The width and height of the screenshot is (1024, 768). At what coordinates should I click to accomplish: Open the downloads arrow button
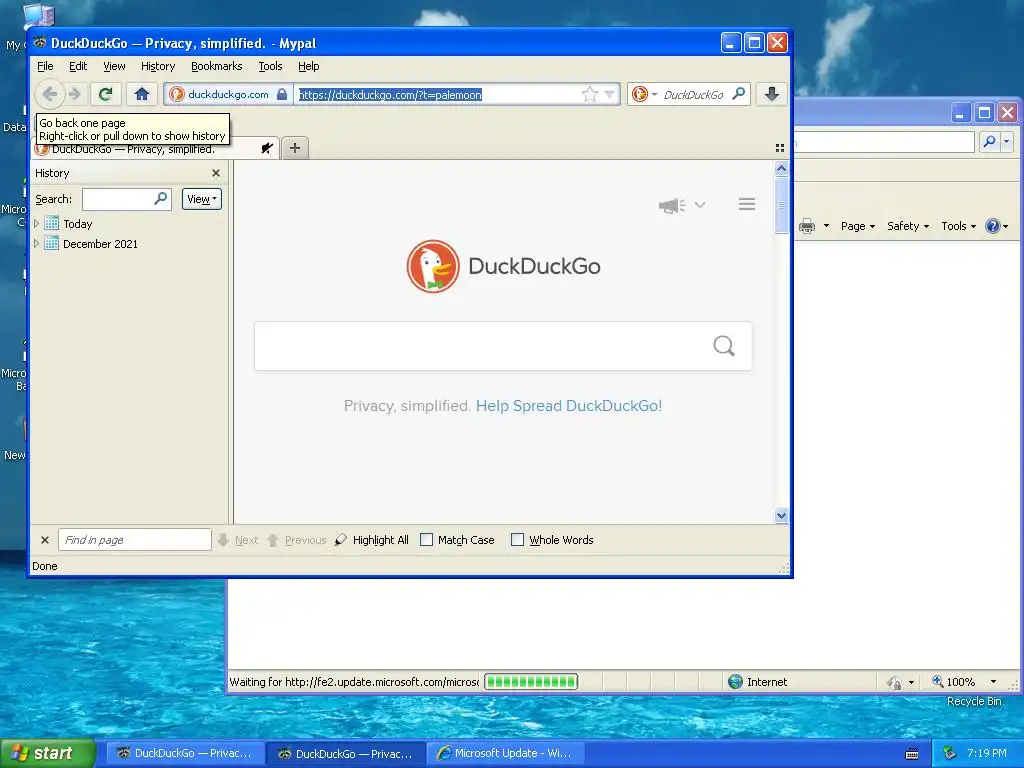(x=771, y=95)
